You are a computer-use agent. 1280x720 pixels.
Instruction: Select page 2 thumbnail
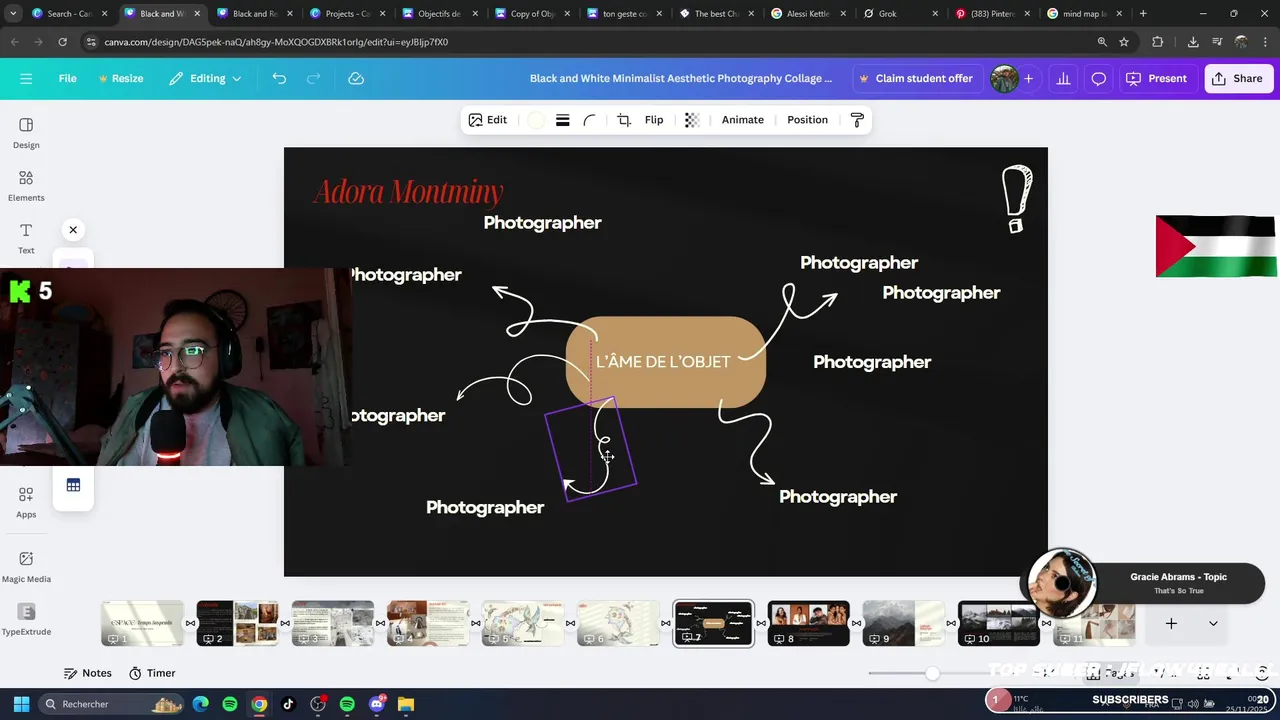click(238, 623)
